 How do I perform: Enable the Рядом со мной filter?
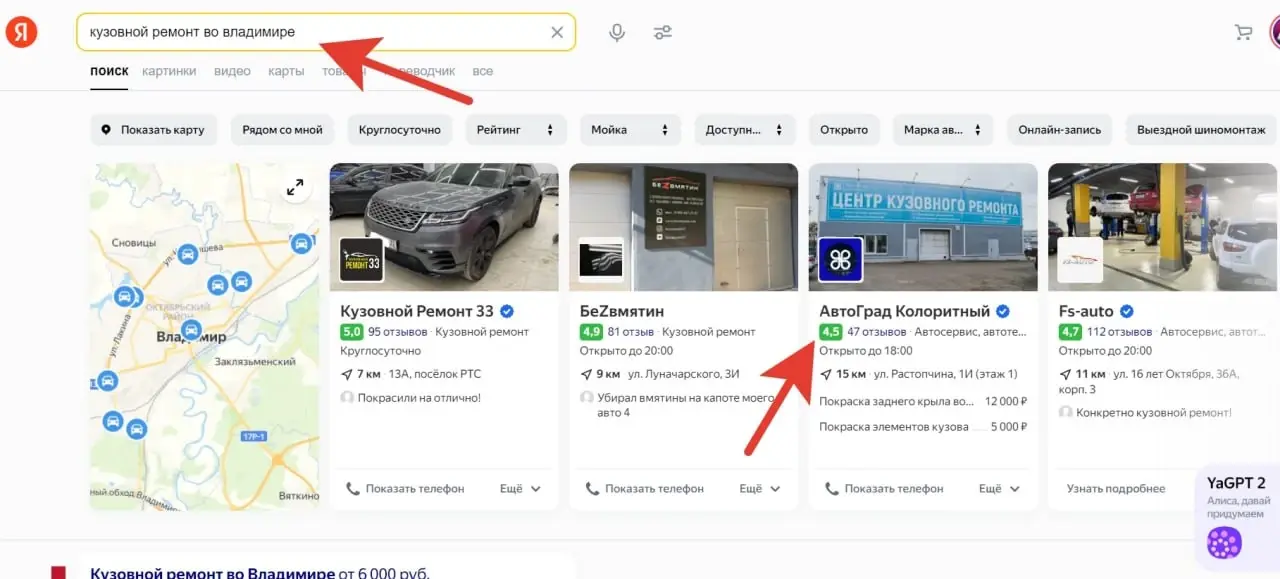[283, 130]
